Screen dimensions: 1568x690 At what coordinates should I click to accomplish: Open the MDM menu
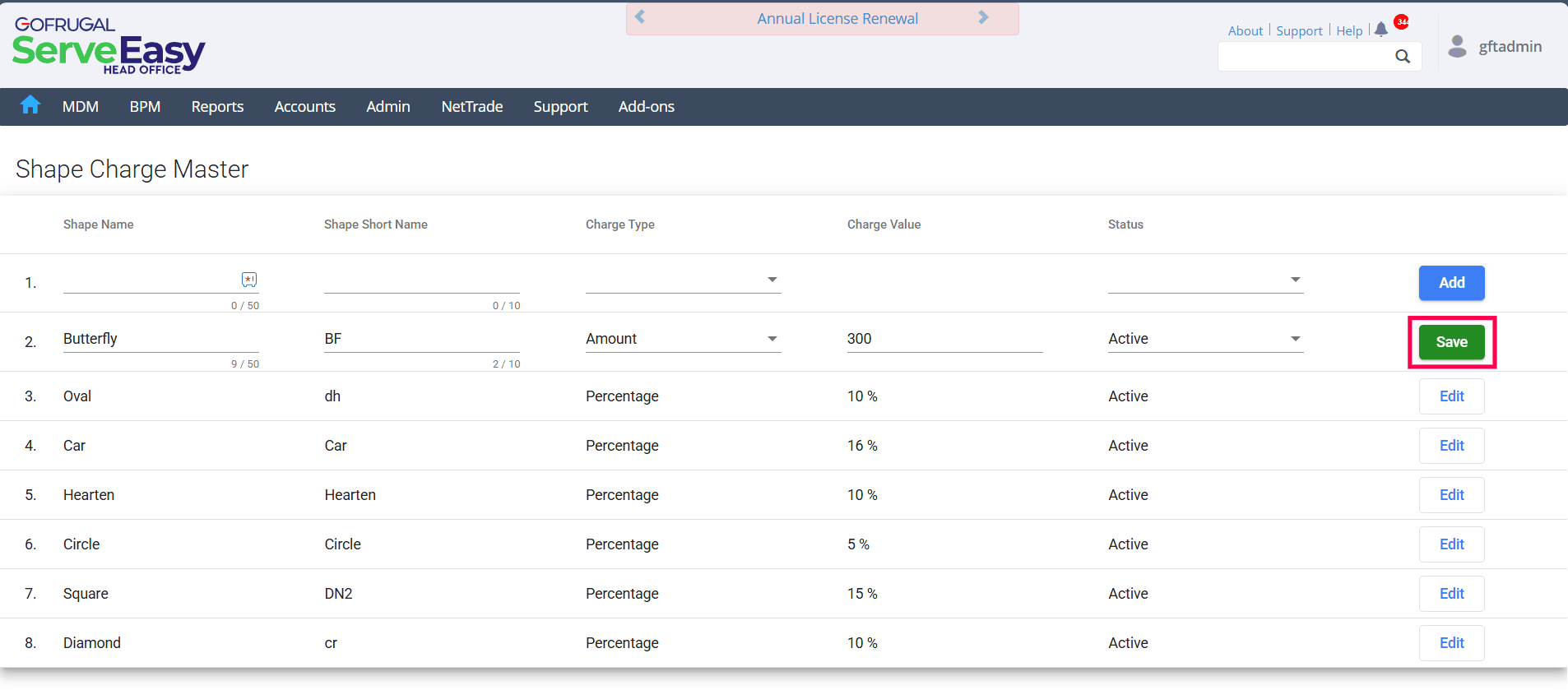[81, 107]
